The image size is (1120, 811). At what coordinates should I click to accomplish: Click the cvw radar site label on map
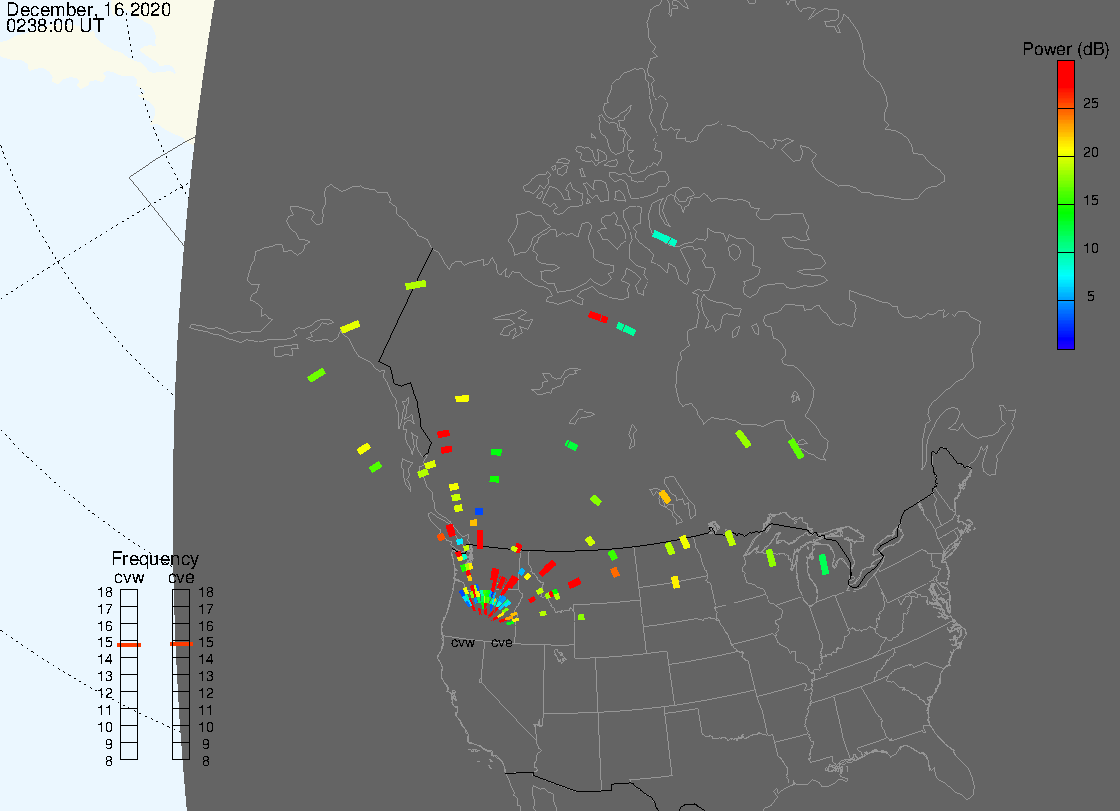pos(463,643)
